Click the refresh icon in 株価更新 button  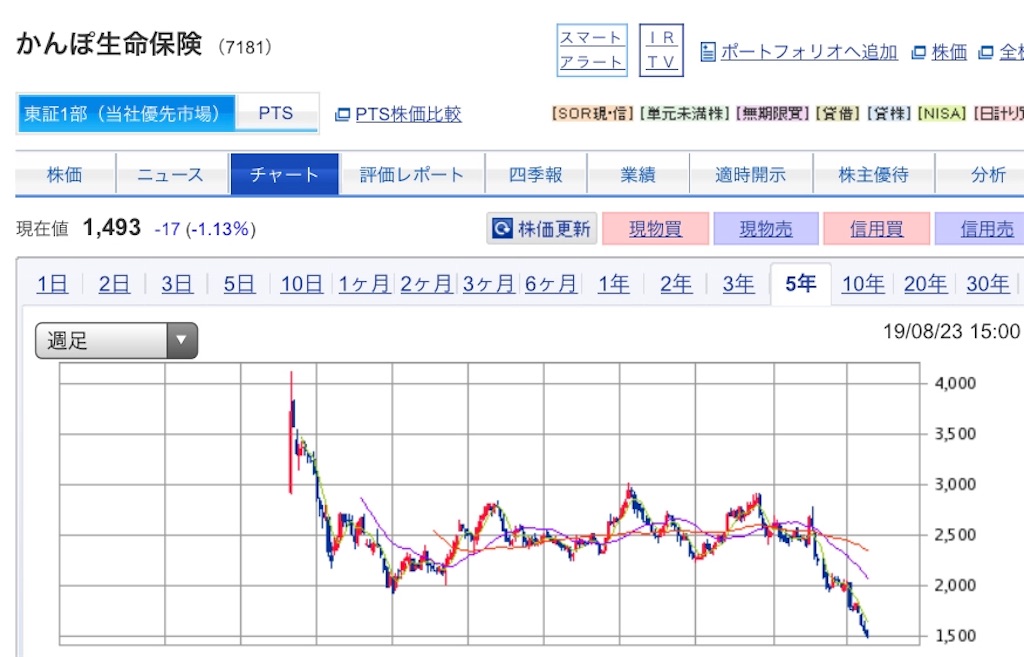tap(502, 229)
